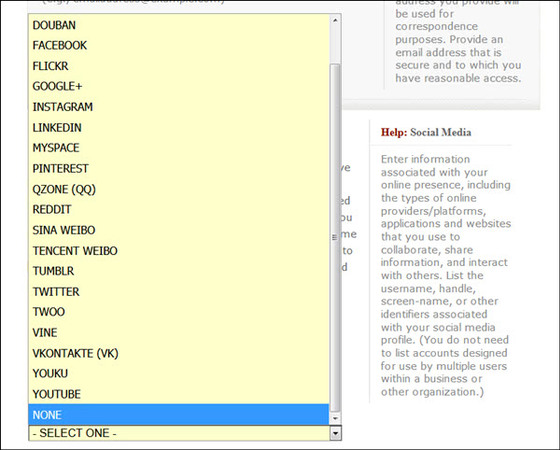Click the scrollbar thumb in the list
The height and width of the screenshot is (450, 560).
[x=335, y=238]
